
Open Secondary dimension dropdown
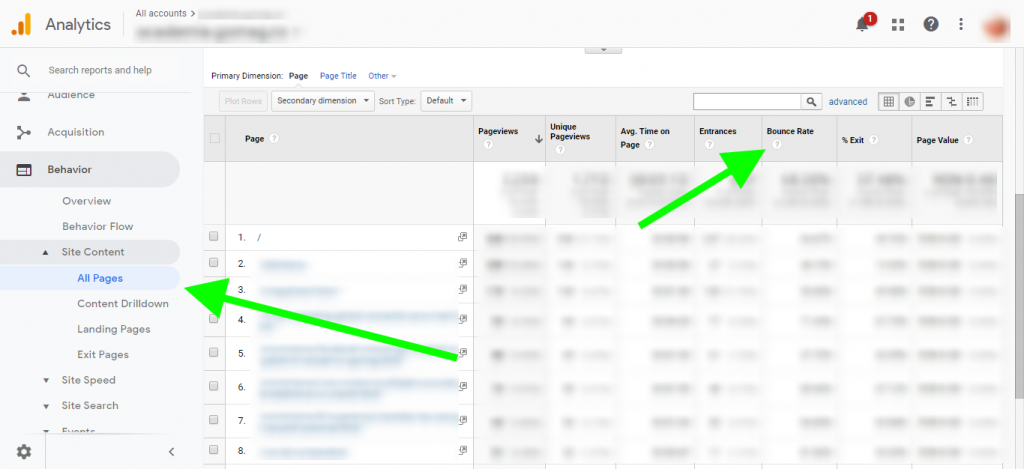[x=323, y=101]
